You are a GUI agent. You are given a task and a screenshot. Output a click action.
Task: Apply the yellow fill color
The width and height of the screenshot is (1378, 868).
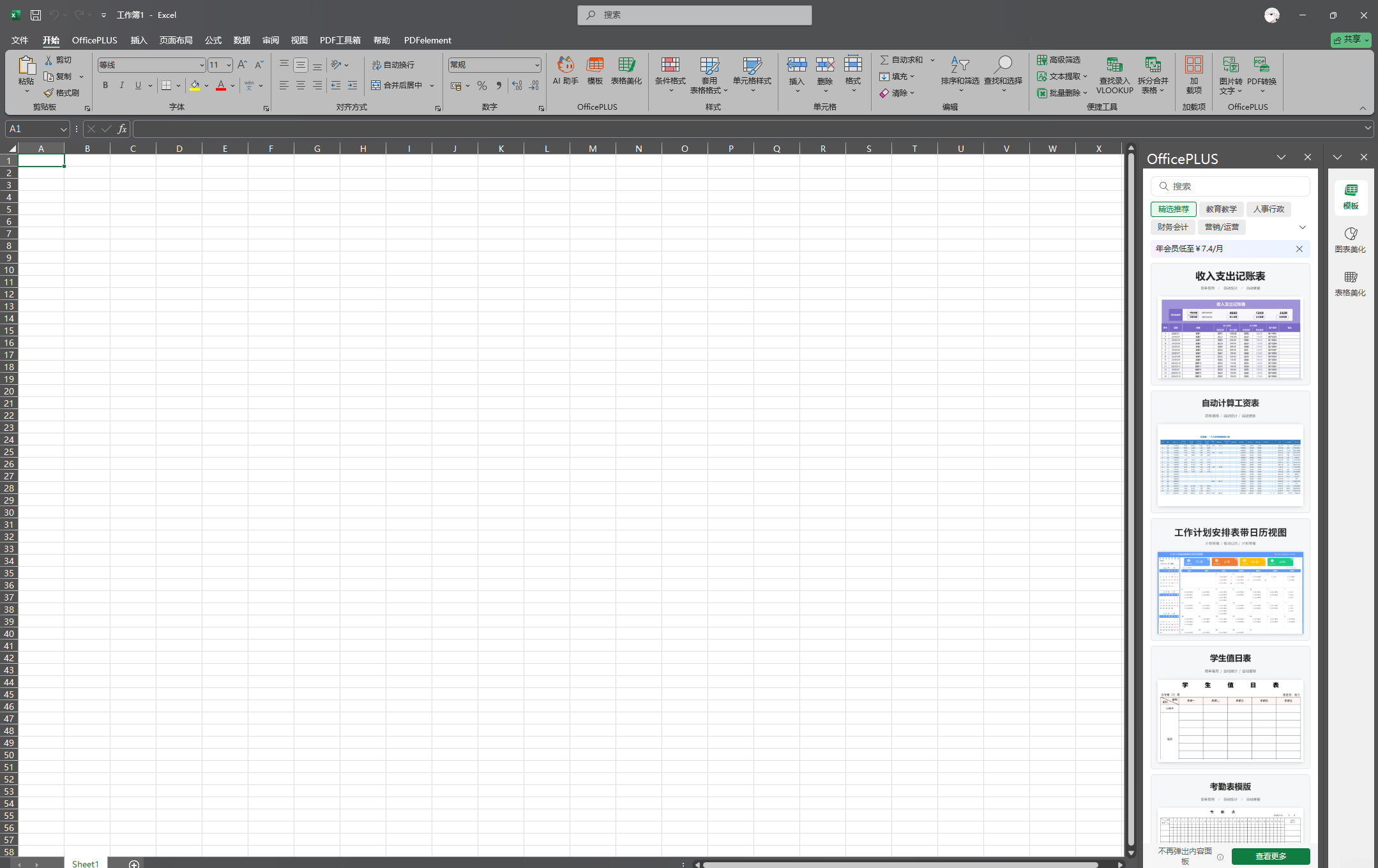coord(195,86)
